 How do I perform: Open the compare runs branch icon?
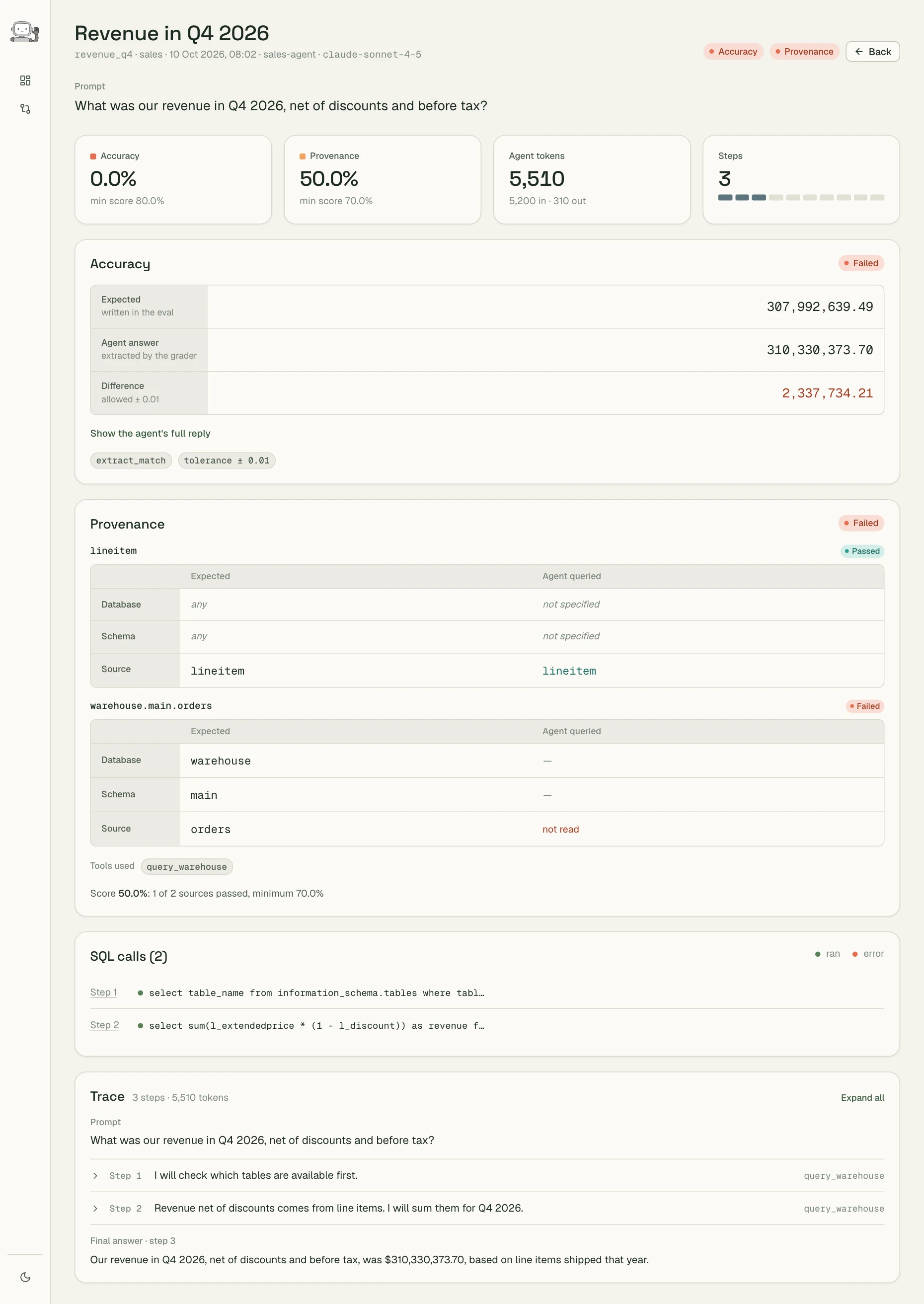pos(25,109)
